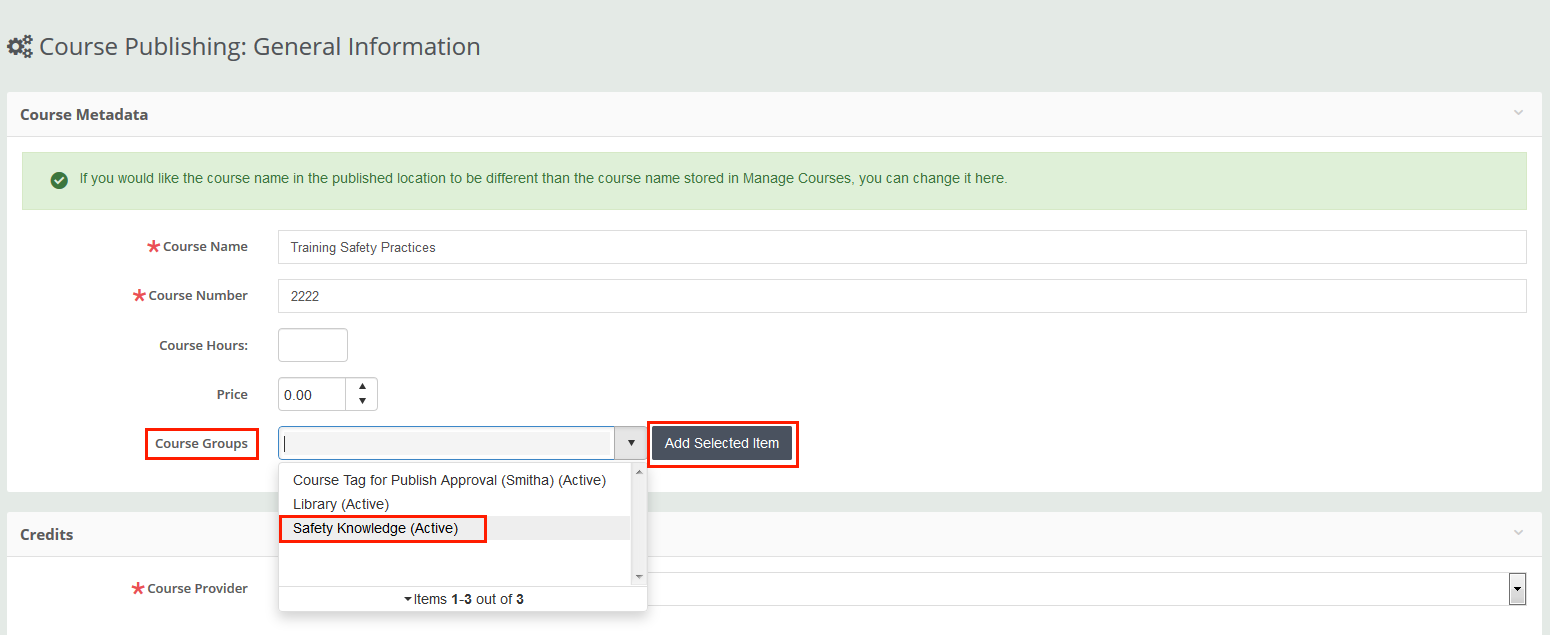The image size is (1550, 635).
Task: Click the dropdown list scroll-up arrow
Action: 639,471
